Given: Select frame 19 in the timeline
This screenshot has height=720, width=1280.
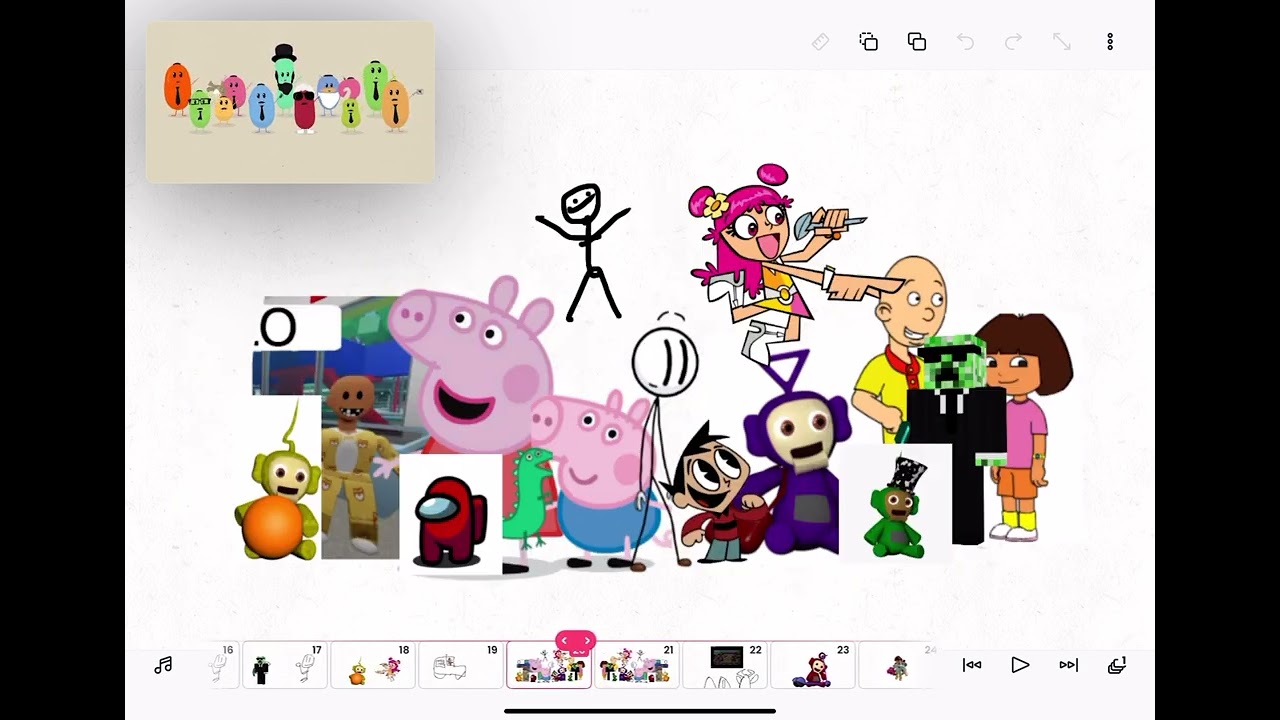Looking at the screenshot, I should coord(460,665).
